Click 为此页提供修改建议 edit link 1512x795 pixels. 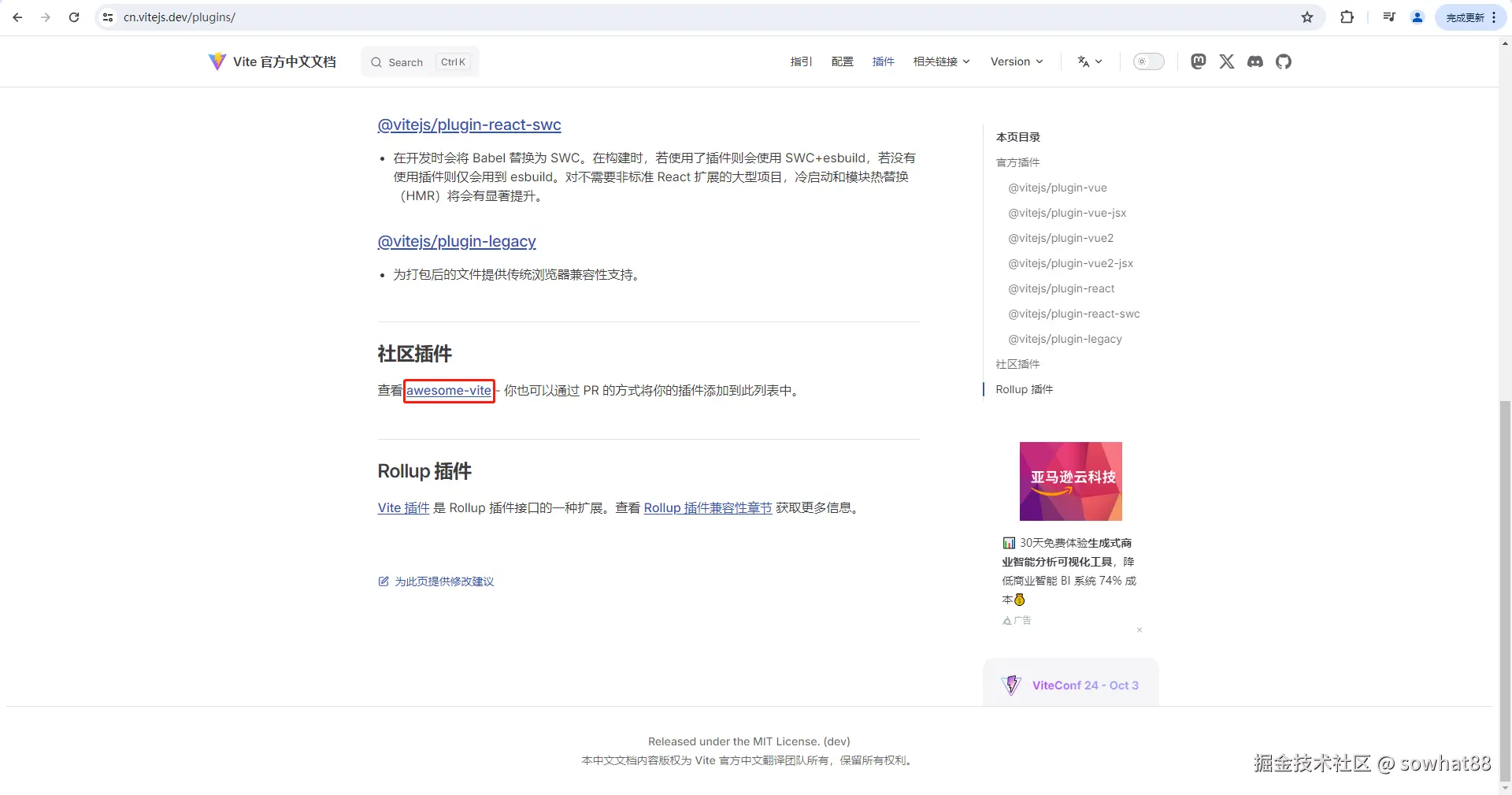tap(436, 581)
